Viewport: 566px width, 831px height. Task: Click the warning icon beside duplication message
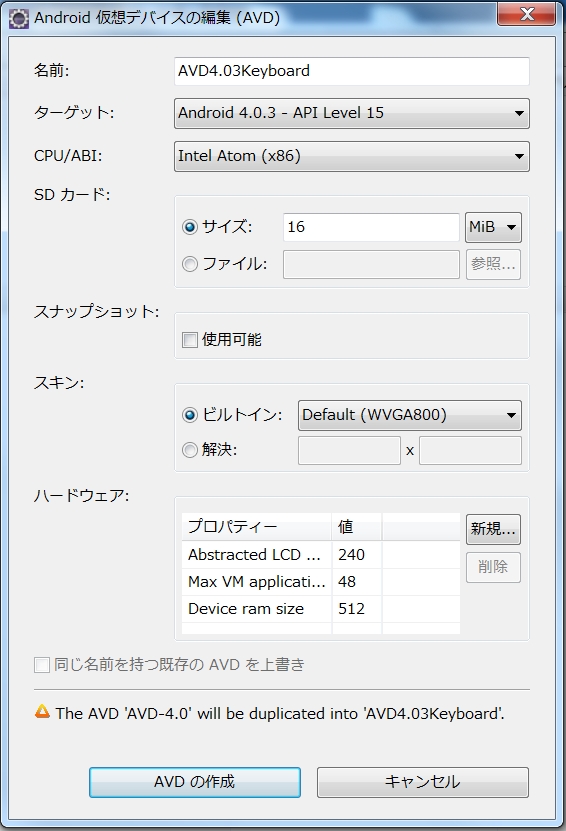point(42,711)
